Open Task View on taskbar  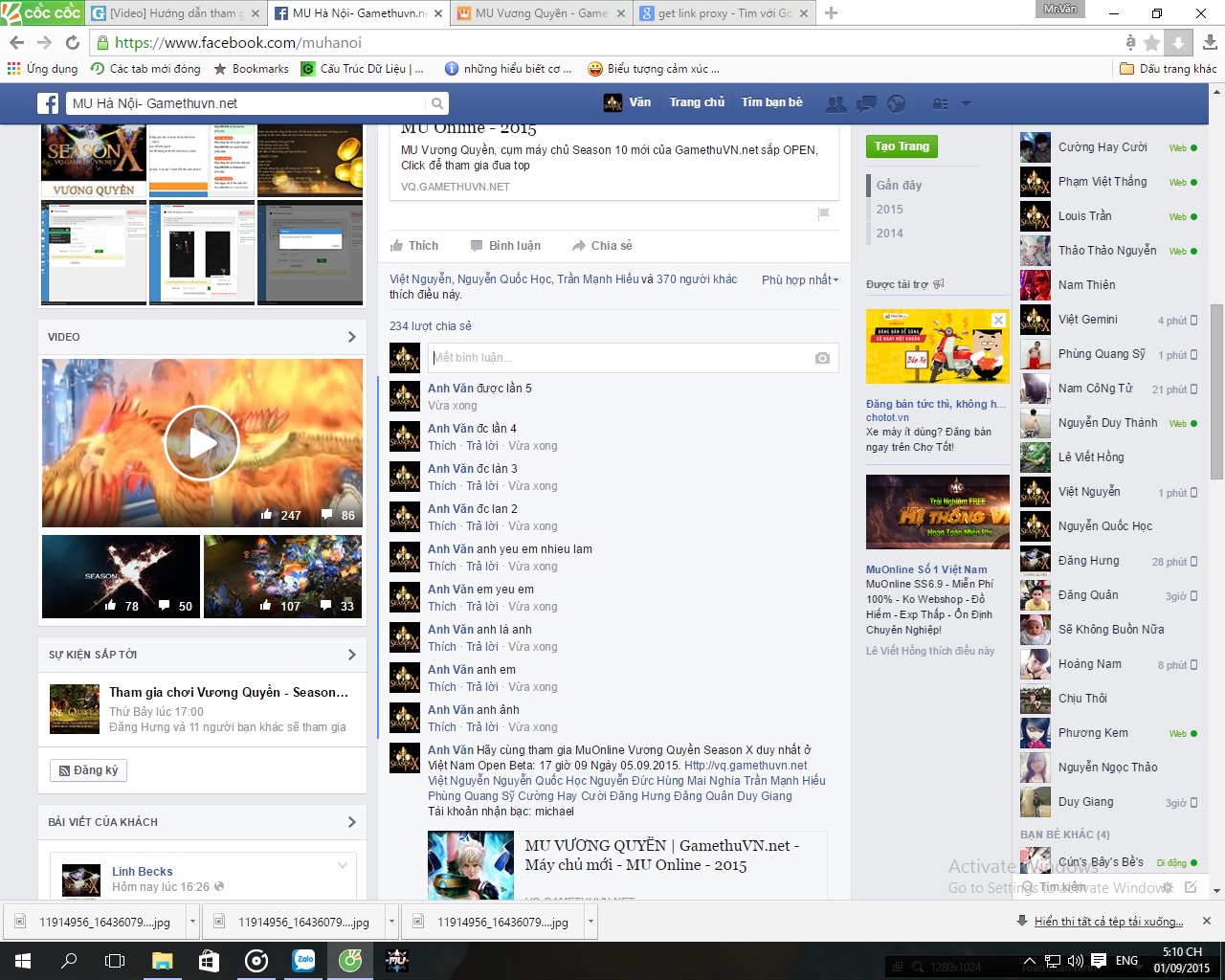tap(115, 961)
